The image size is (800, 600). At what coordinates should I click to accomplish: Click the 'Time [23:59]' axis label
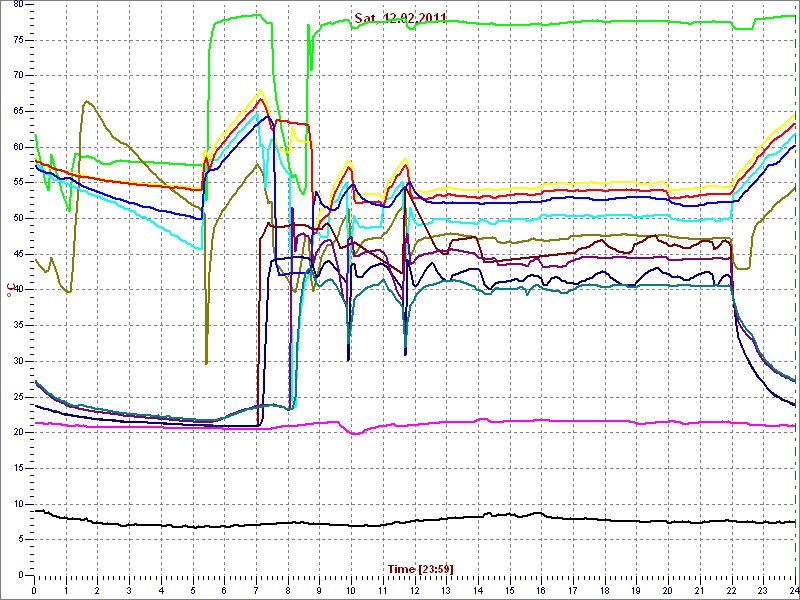click(x=421, y=569)
